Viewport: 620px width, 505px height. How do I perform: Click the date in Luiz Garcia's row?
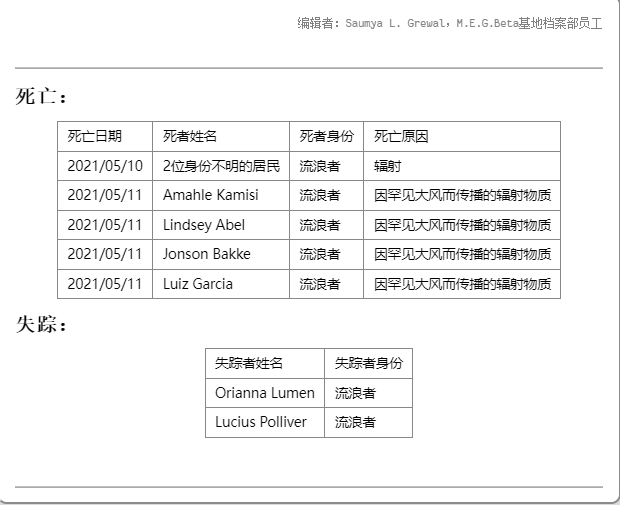[105, 284]
